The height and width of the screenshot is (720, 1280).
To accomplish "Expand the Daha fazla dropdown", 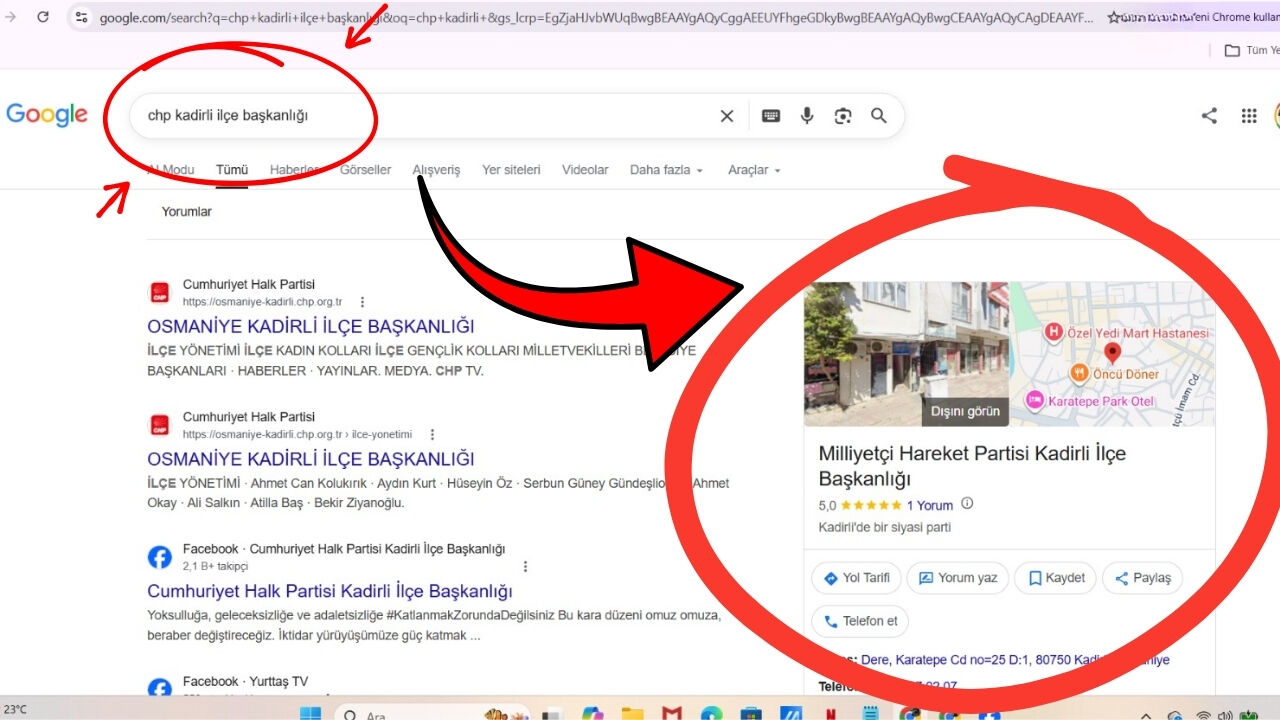I will click(x=666, y=170).
